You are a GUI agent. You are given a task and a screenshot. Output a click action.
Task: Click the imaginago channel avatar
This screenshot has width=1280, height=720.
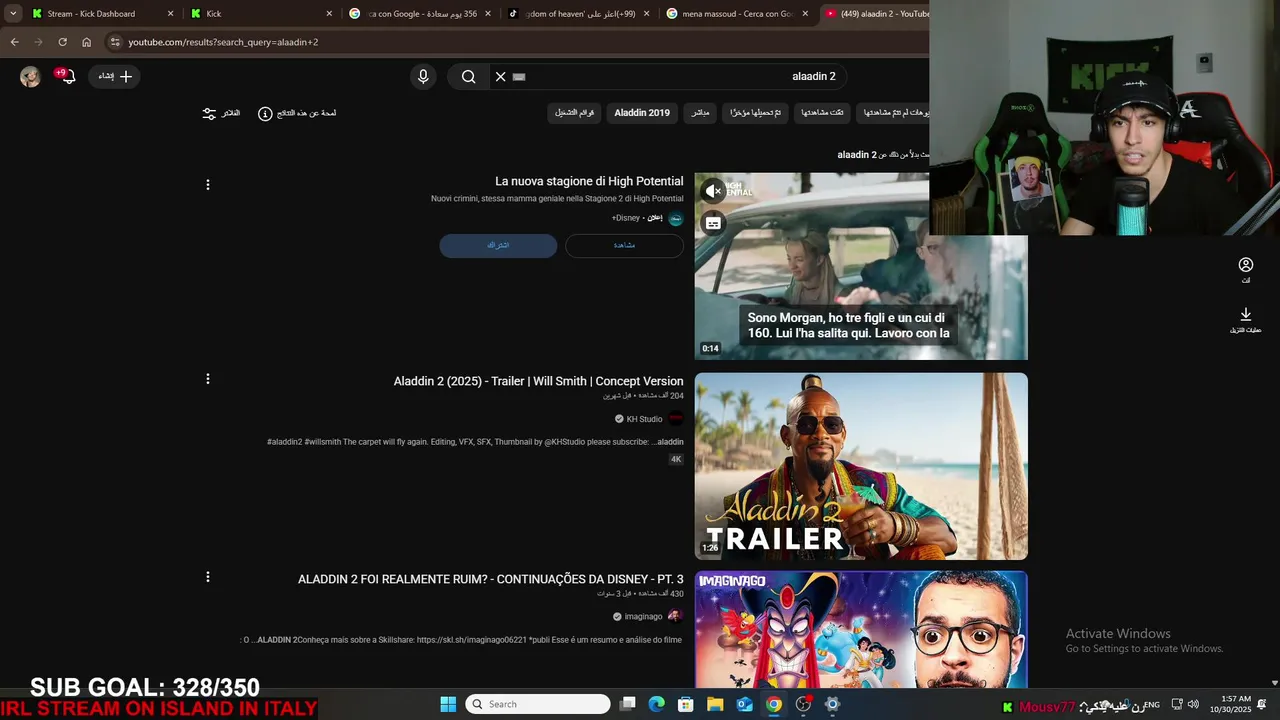(676, 617)
